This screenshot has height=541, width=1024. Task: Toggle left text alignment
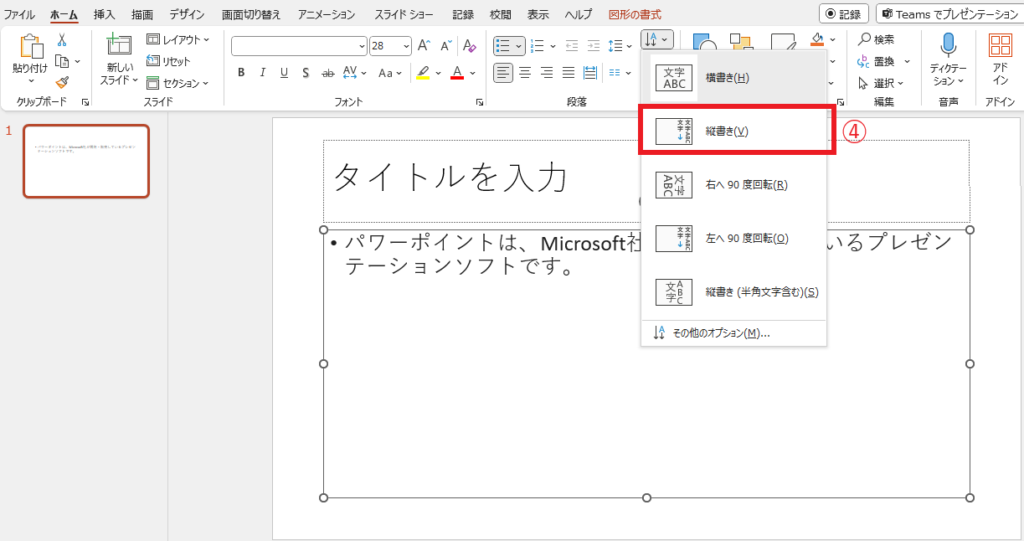[503, 73]
